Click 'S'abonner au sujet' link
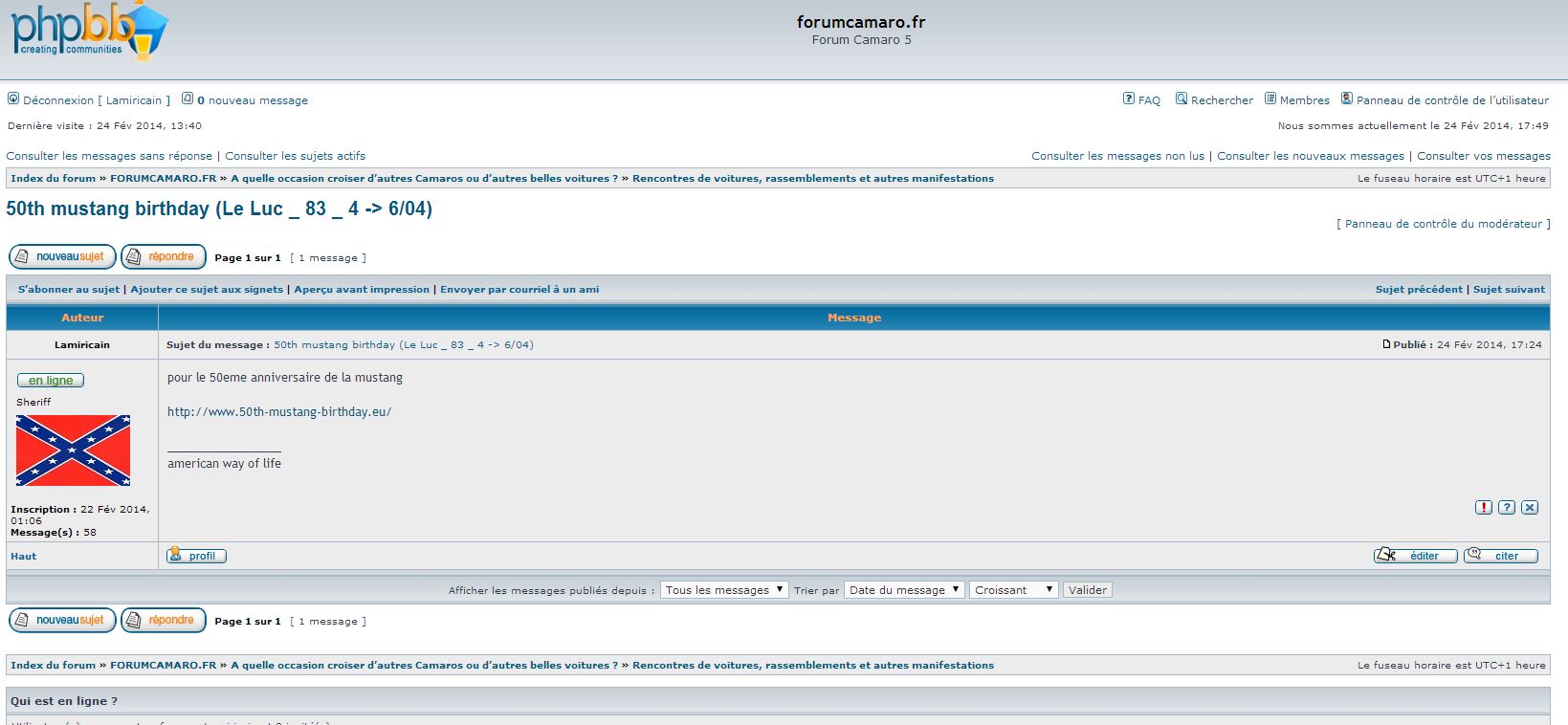 tap(69, 290)
